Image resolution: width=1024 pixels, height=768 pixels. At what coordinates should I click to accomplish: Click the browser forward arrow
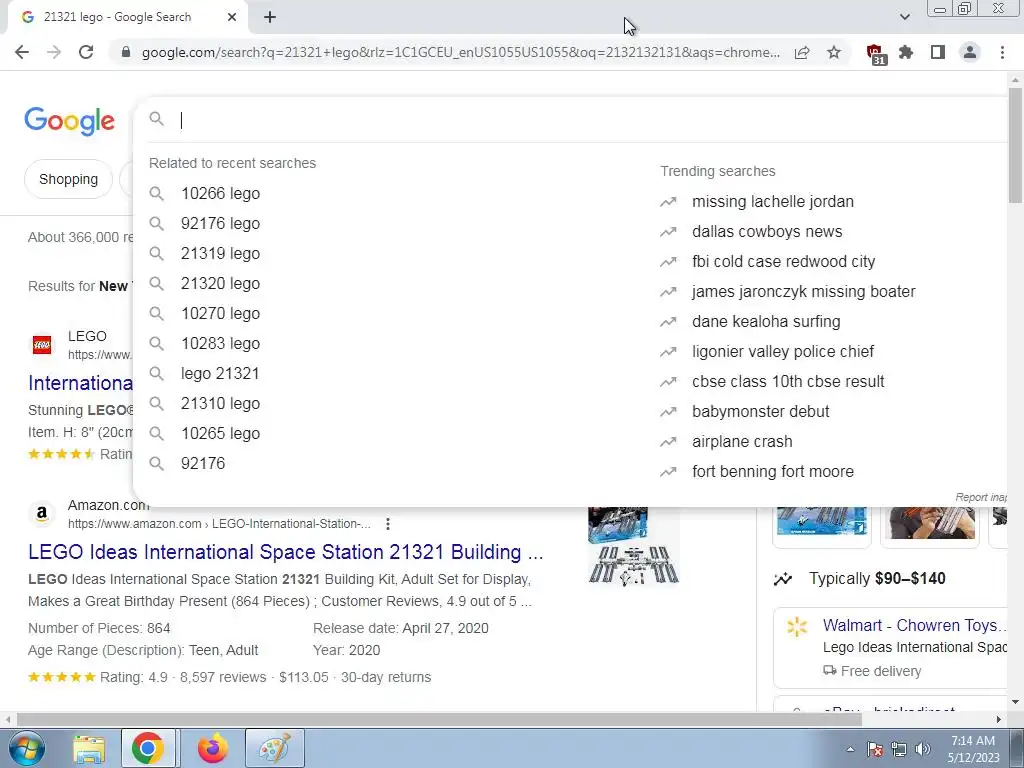tap(54, 52)
